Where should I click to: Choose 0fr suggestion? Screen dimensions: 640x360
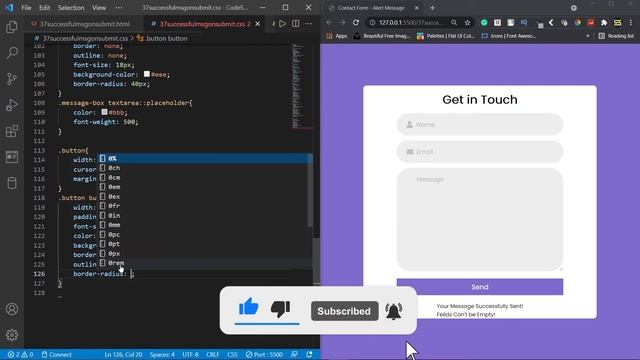pos(204,206)
